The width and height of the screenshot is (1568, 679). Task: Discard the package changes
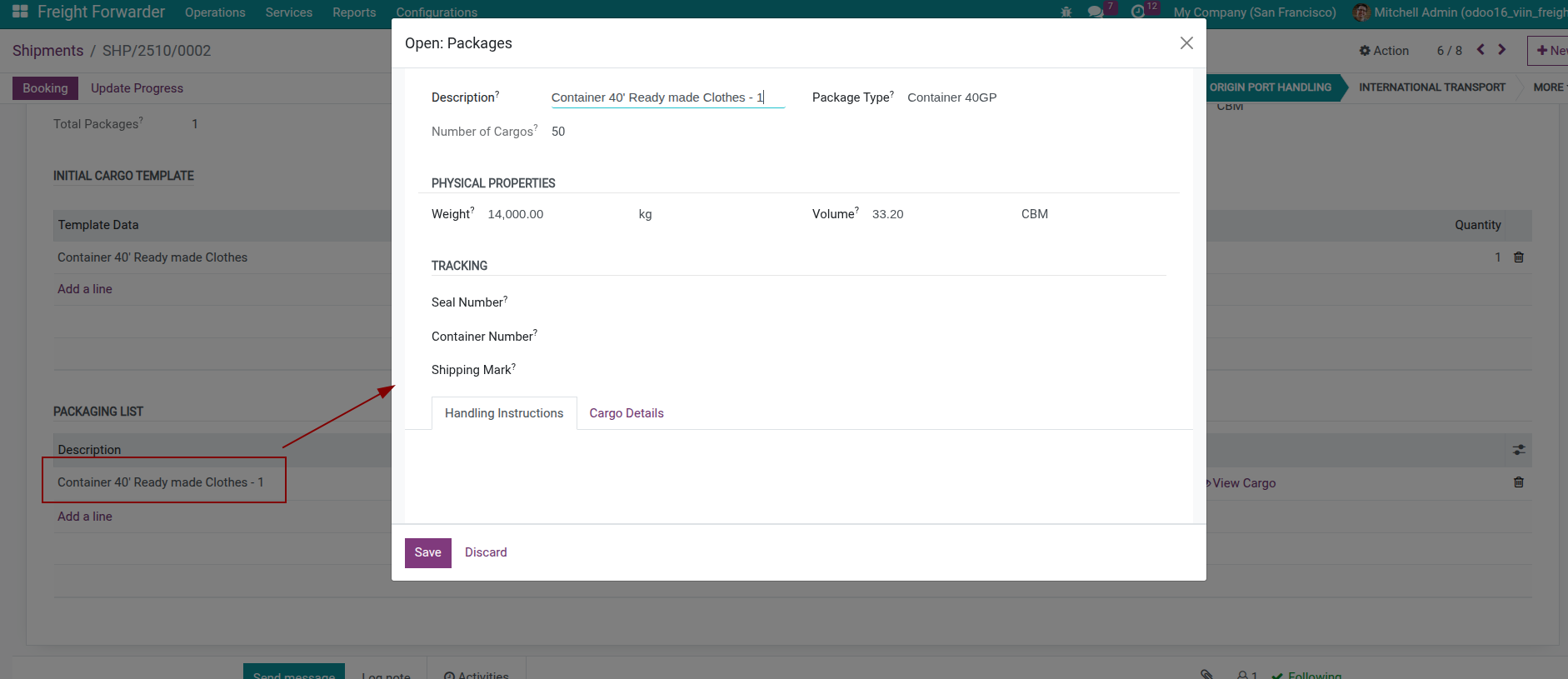(486, 552)
